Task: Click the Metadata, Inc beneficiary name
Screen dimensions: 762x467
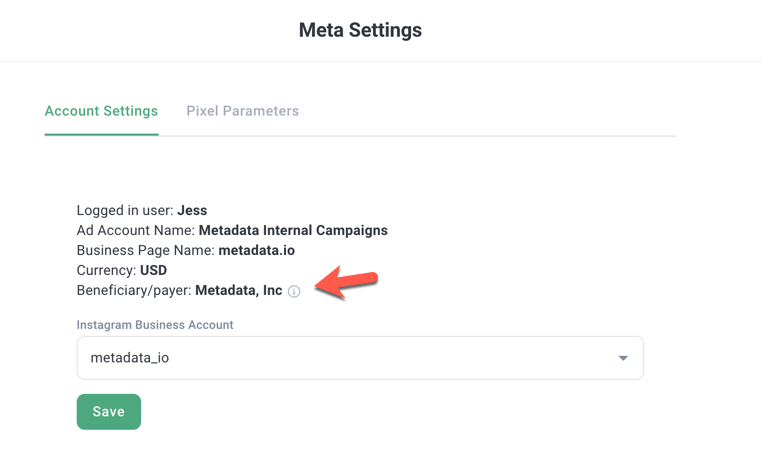Action: [x=238, y=291]
